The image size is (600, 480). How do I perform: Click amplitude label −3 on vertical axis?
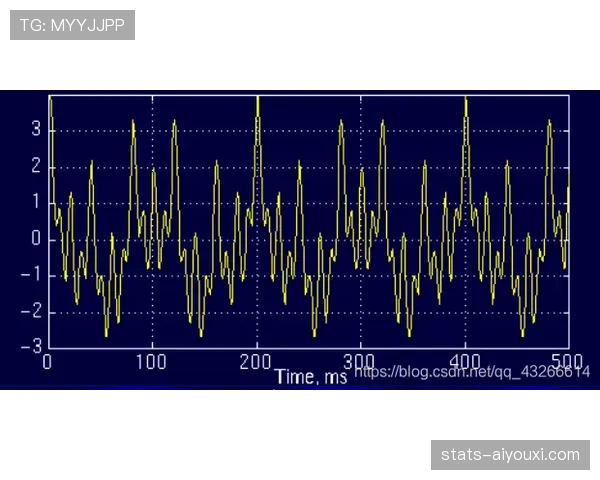pos(32,346)
